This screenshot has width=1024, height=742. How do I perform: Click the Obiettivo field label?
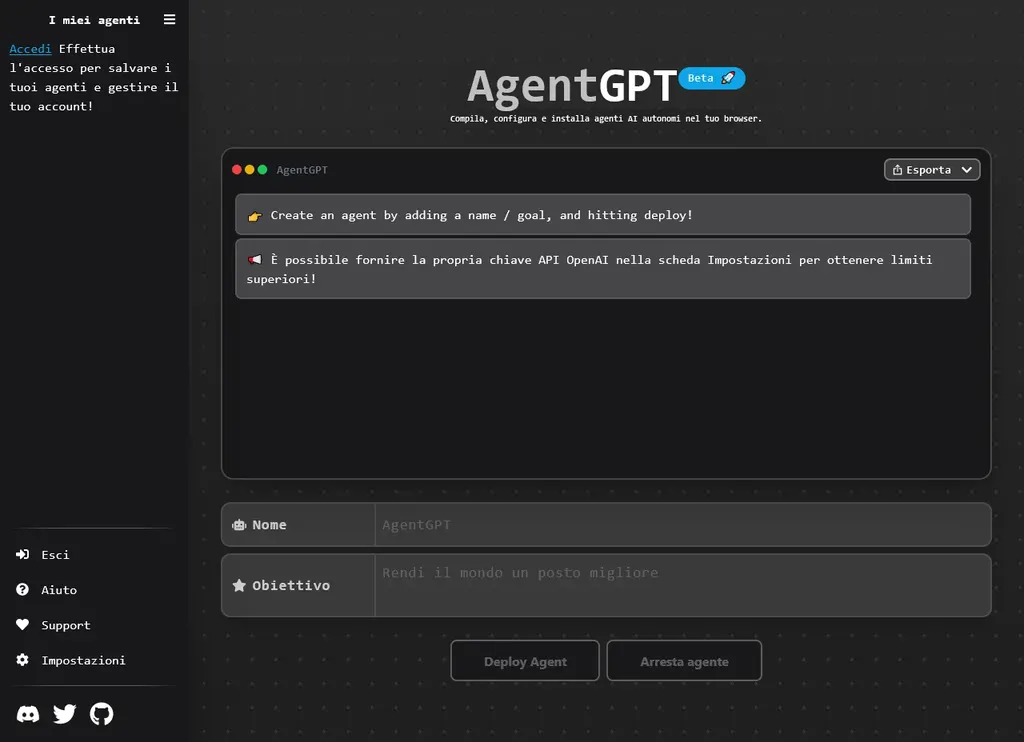coord(291,586)
